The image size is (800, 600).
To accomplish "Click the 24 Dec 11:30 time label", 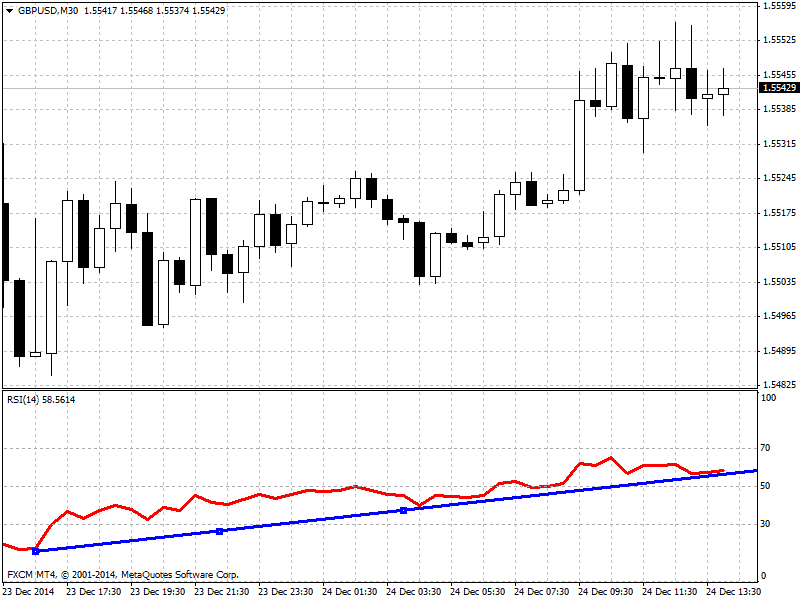I will coord(669,592).
